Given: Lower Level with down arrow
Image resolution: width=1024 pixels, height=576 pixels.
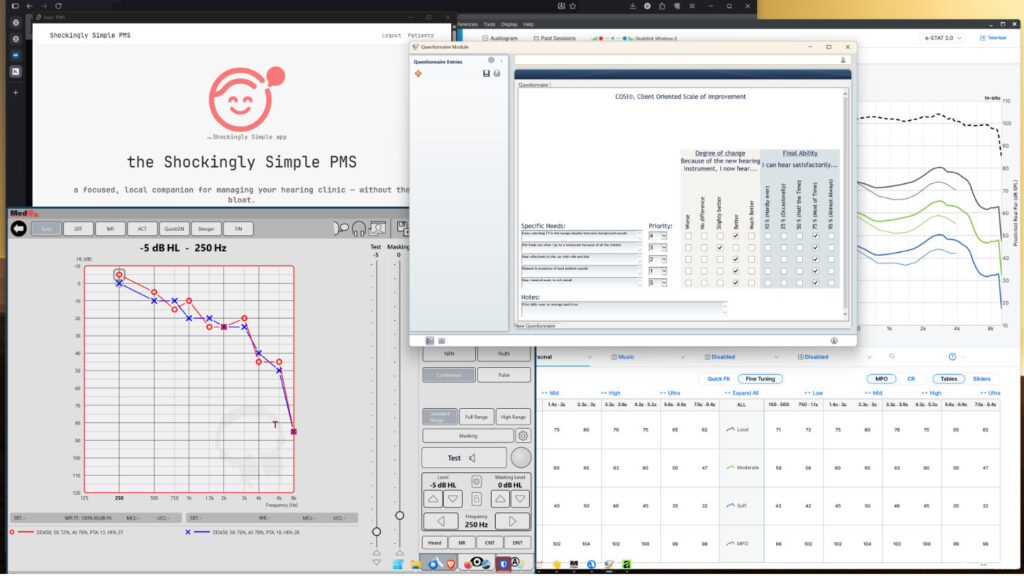Looking at the screenshot, I should 453,499.
